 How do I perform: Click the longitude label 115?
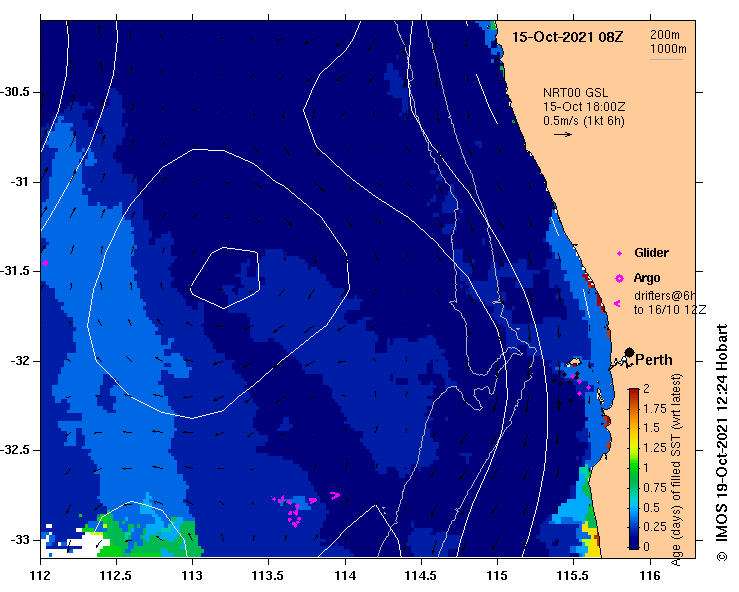pos(497,576)
